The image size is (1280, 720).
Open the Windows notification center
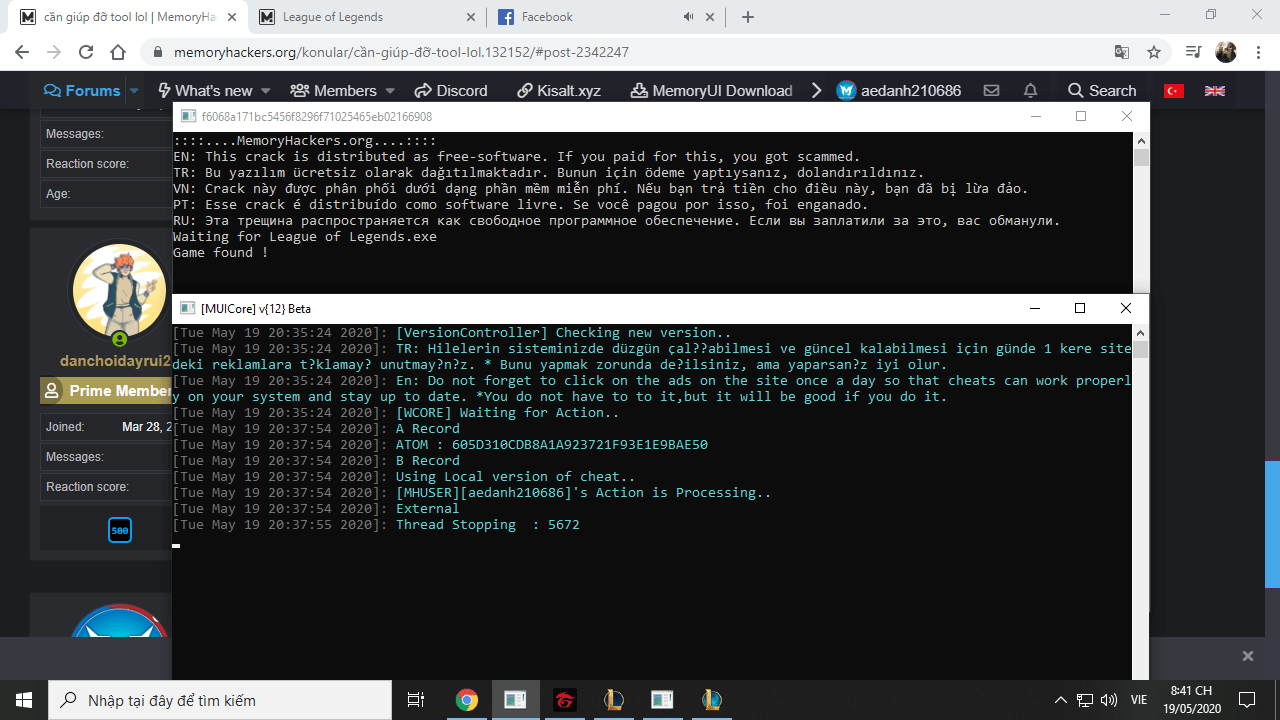(1247, 700)
